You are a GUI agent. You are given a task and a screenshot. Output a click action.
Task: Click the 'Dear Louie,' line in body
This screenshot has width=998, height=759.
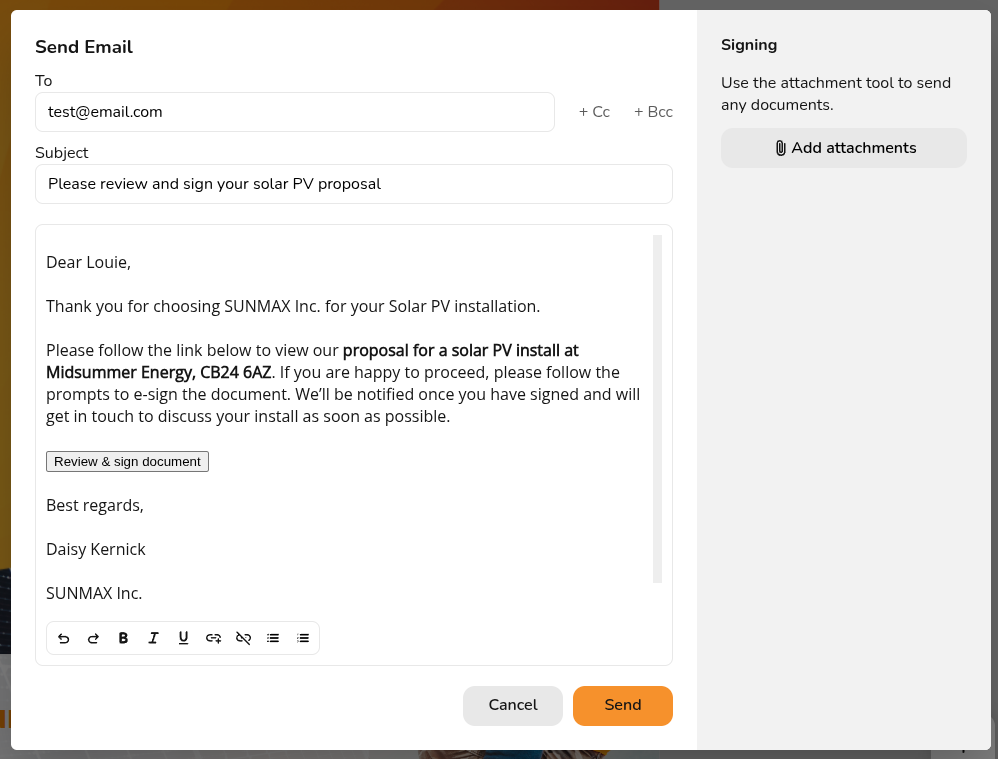click(88, 262)
